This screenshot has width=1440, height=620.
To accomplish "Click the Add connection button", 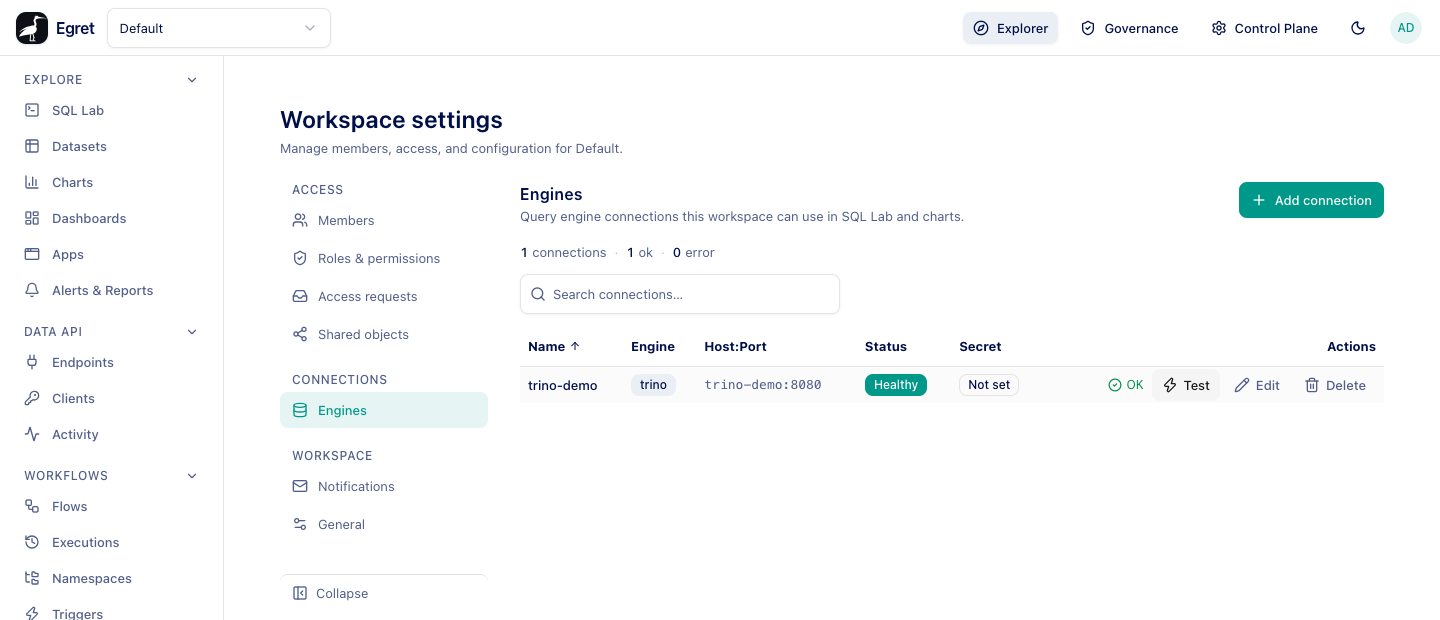I will coord(1311,200).
